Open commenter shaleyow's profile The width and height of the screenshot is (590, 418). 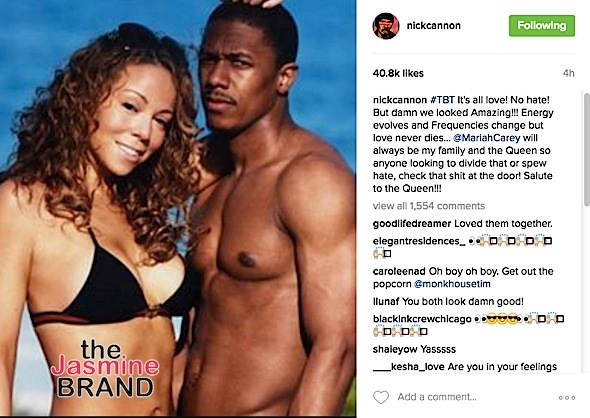tap(395, 349)
